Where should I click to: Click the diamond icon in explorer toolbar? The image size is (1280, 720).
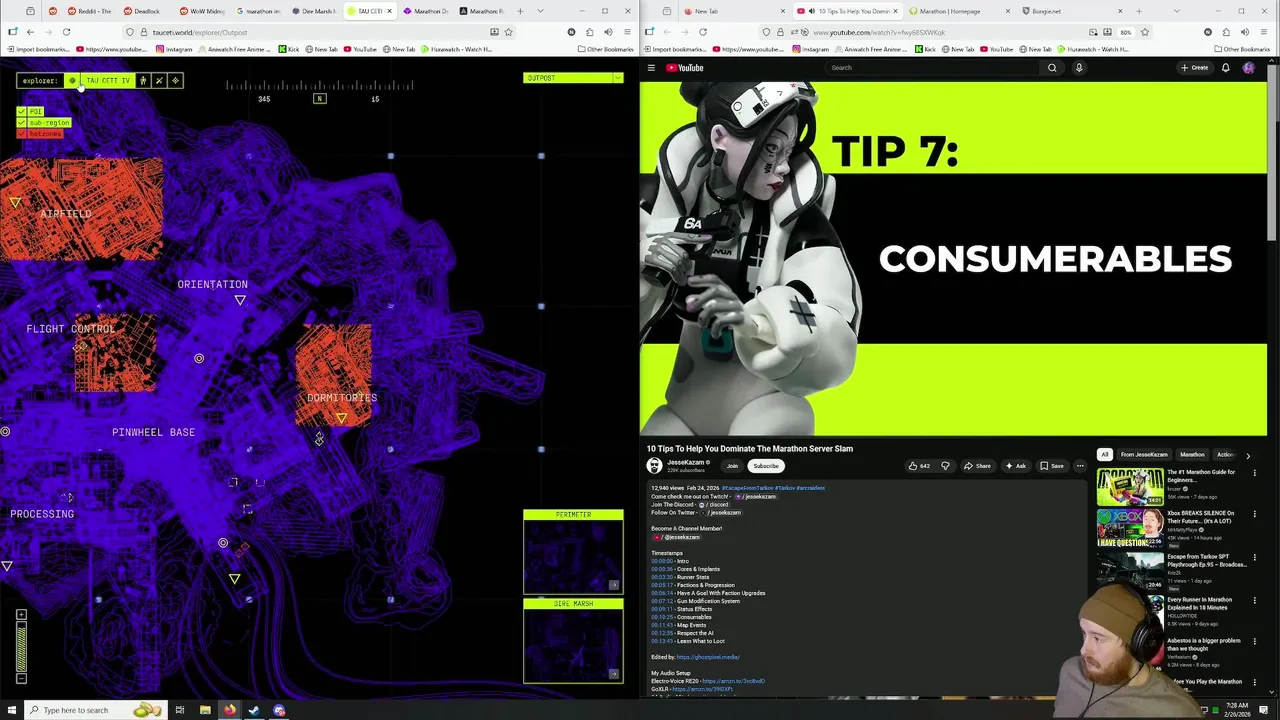[x=175, y=80]
